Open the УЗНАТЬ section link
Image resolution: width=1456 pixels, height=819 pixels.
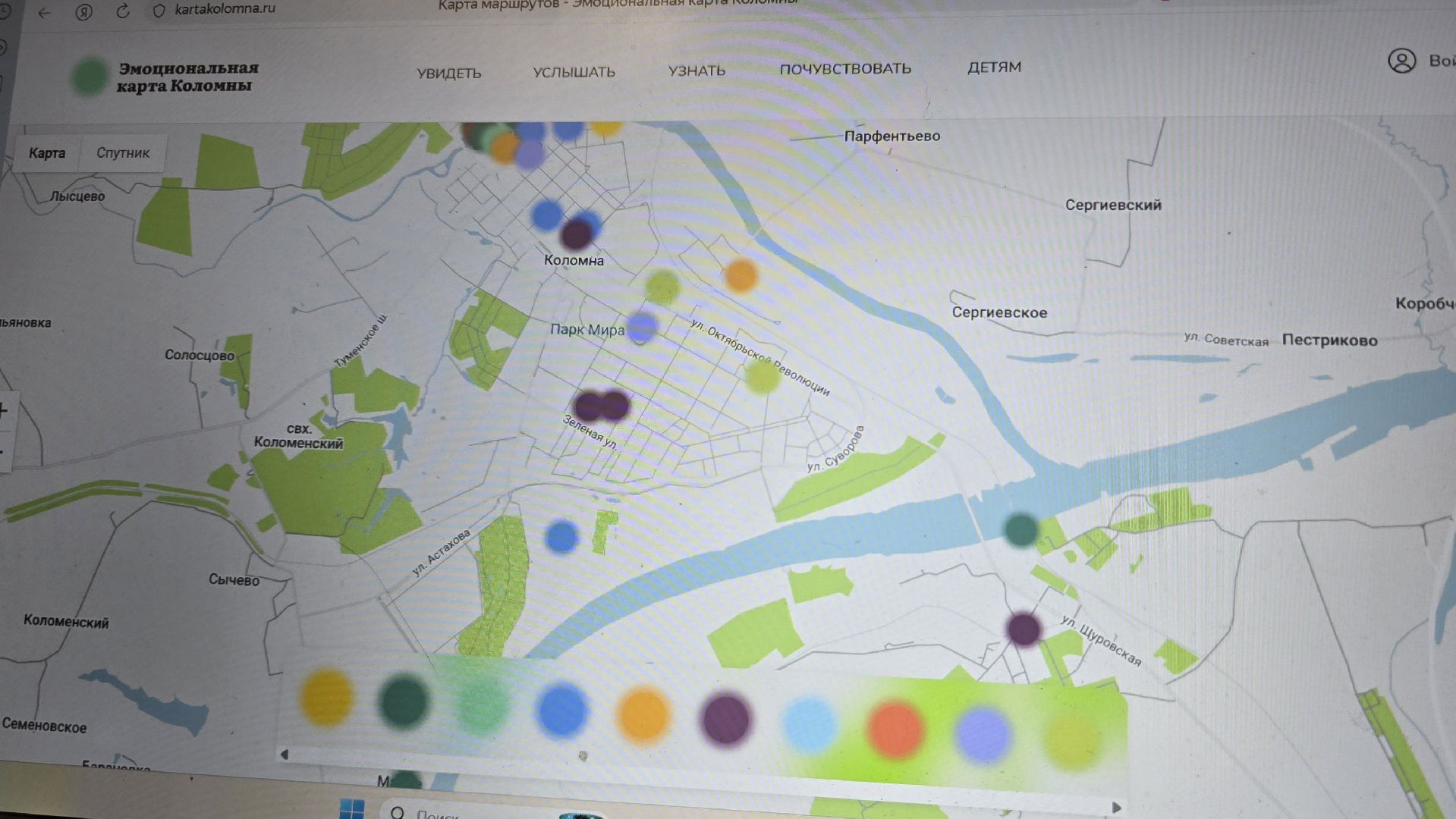(x=696, y=71)
